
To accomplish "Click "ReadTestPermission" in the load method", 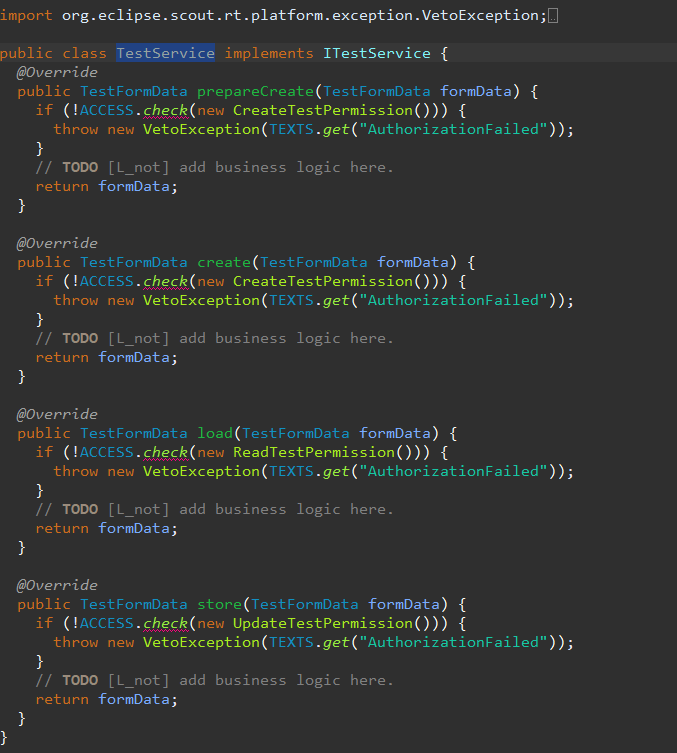I will 314,452.
